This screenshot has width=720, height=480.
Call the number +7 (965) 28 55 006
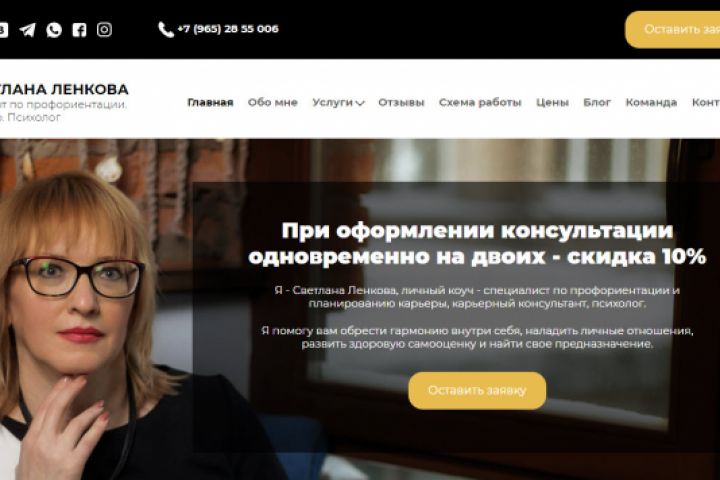pos(228,29)
